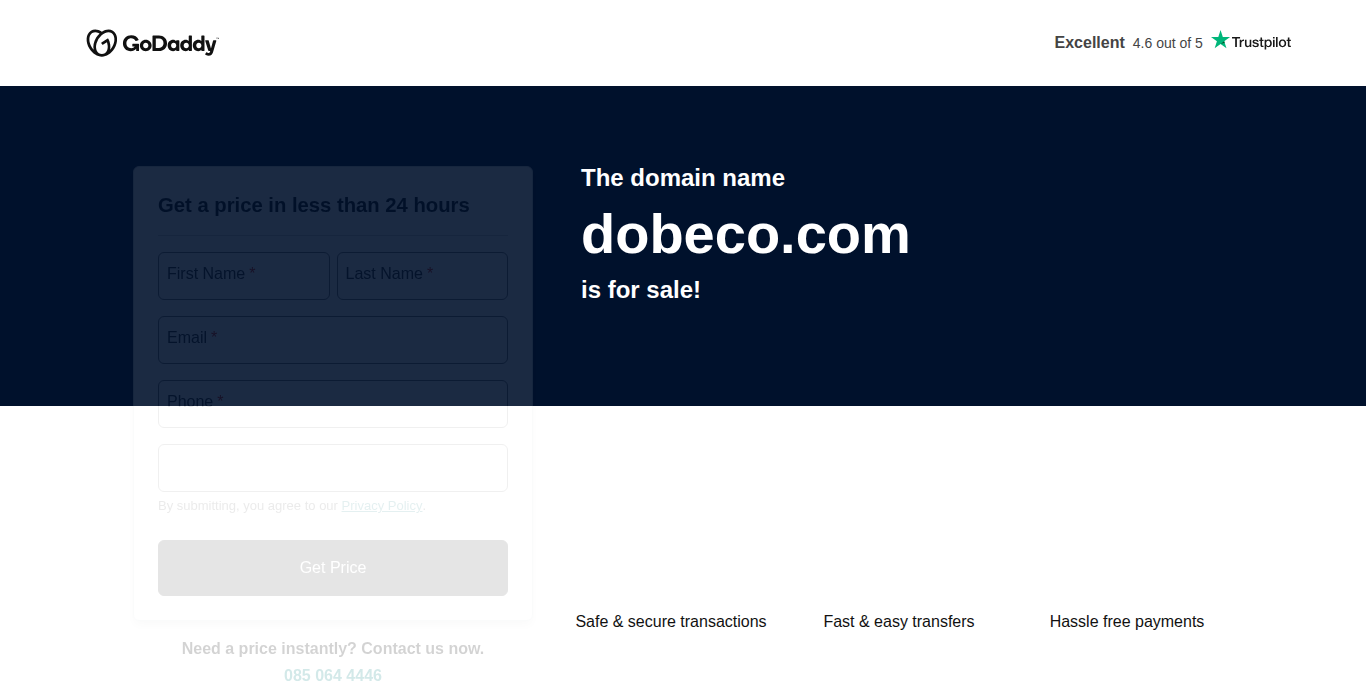Screen dimensions: 1366x681
Task: Click Need a price instantly text
Action: [333, 648]
